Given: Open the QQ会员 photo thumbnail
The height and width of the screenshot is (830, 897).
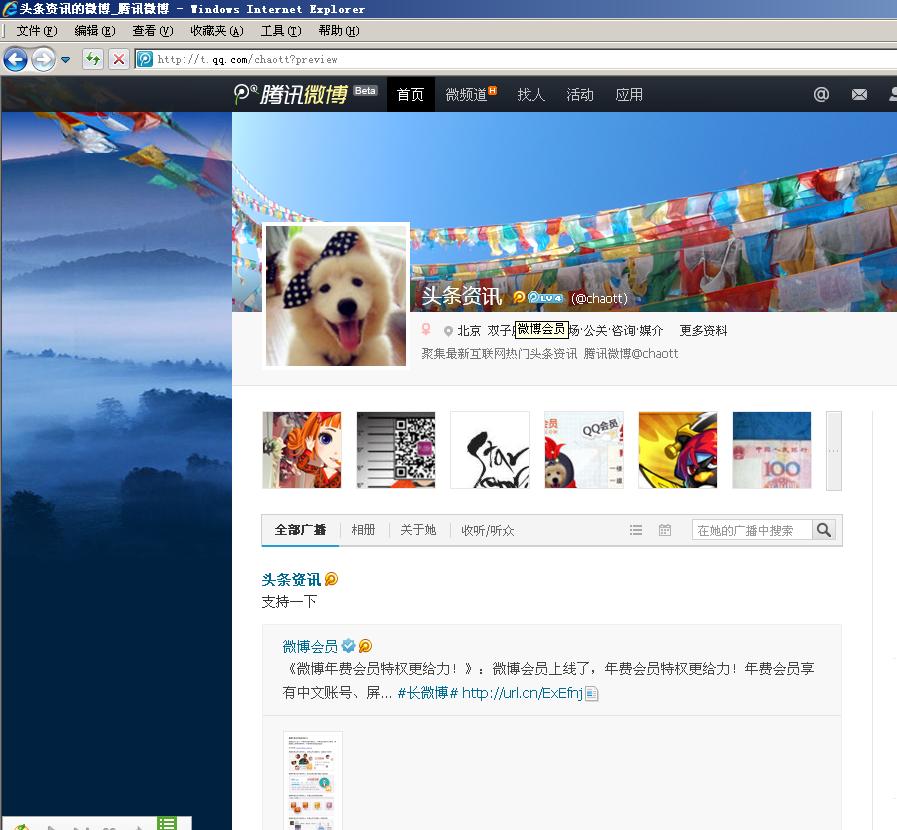Looking at the screenshot, I should [x=584, y=450].
